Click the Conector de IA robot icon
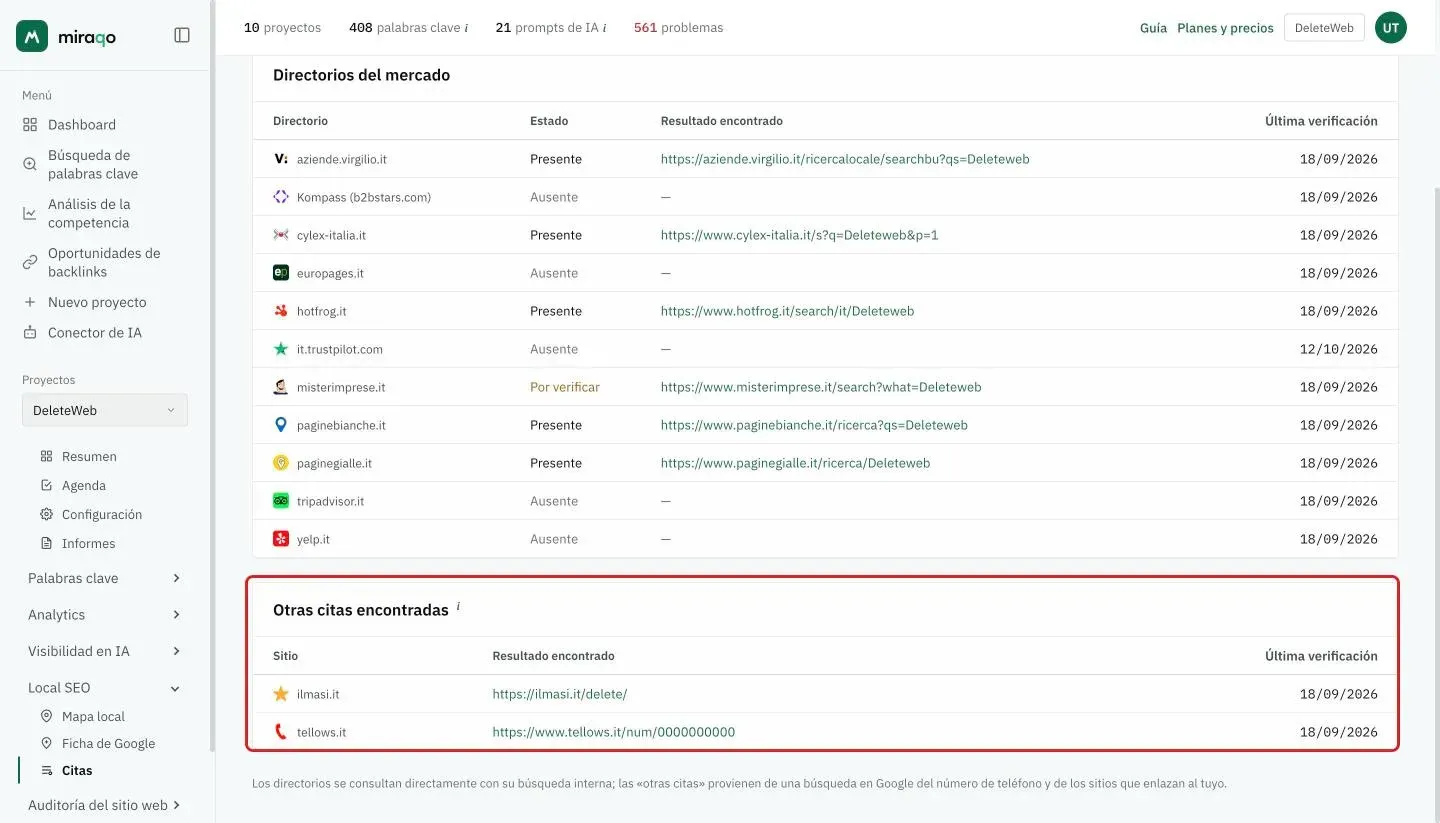 30,332
